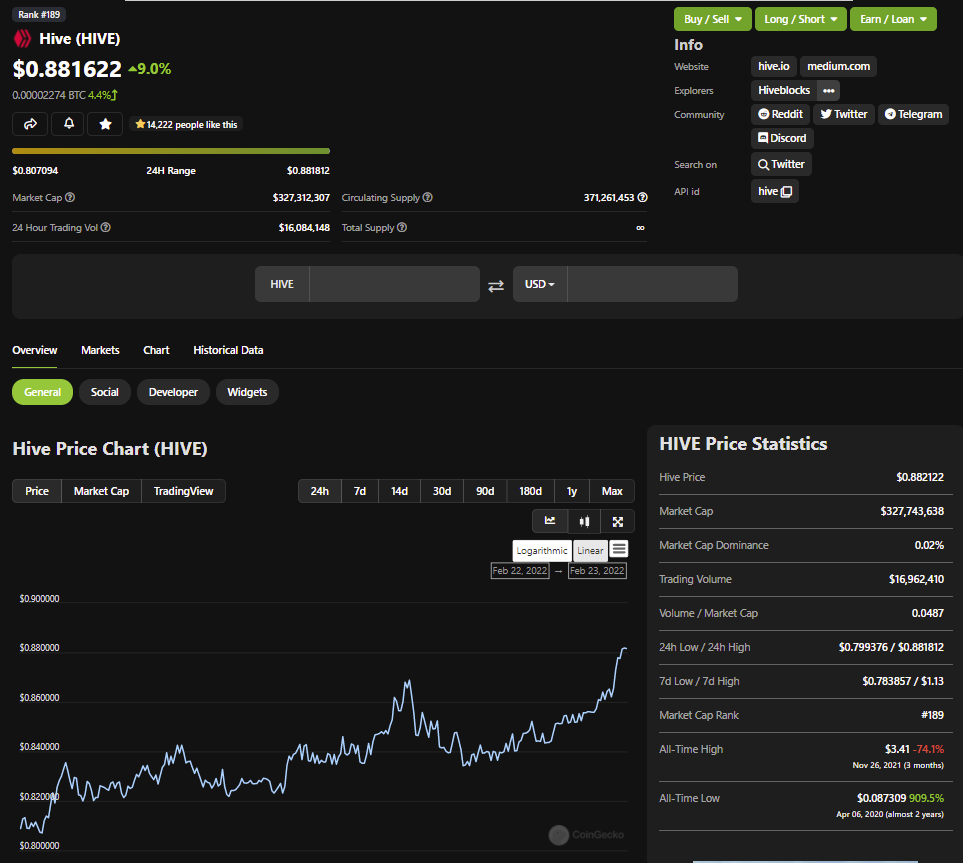Open Long / Short dropdown
Viewport: 963px width, 863px height.
(801, 19)
